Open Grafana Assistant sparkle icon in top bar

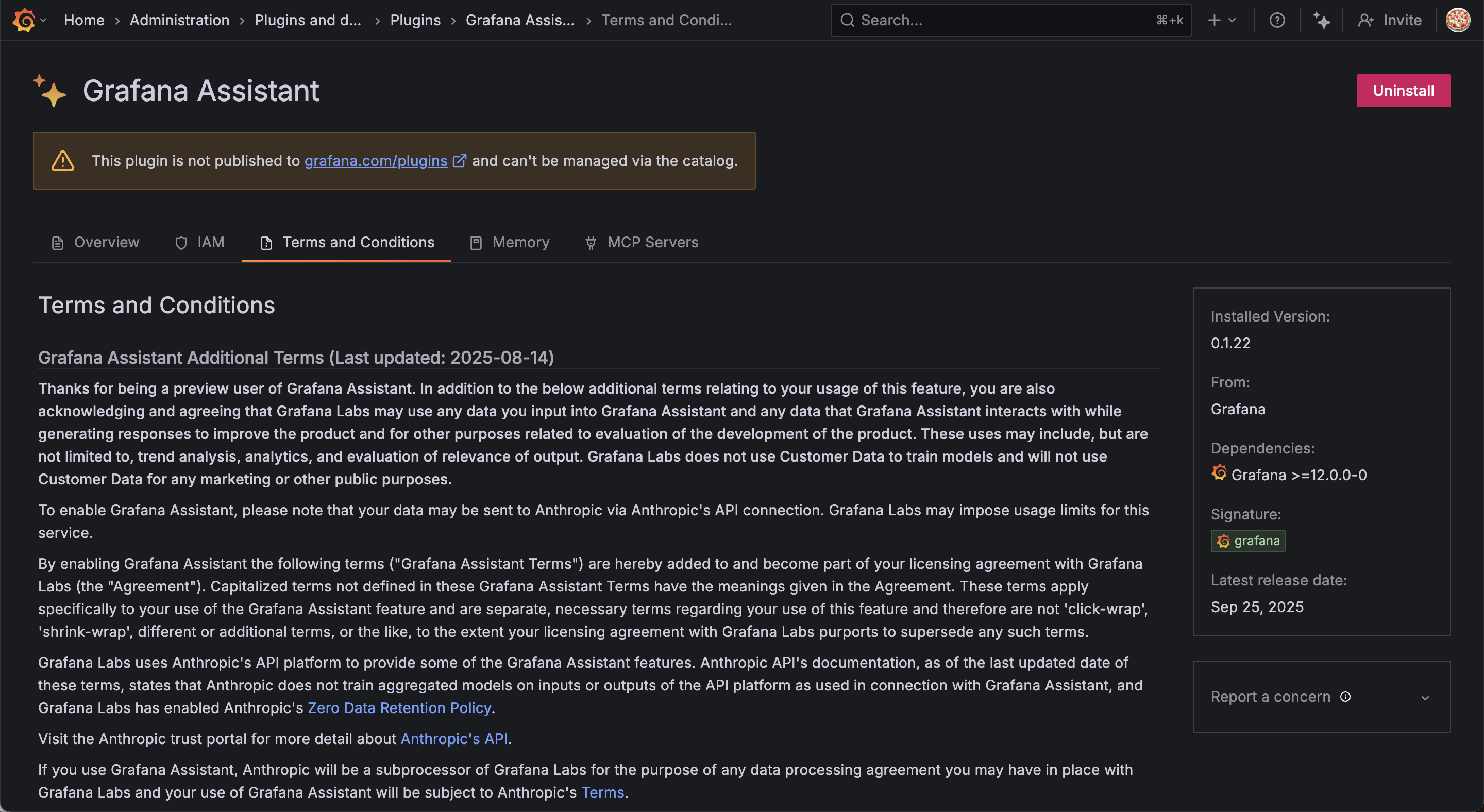pos(1322,20)
